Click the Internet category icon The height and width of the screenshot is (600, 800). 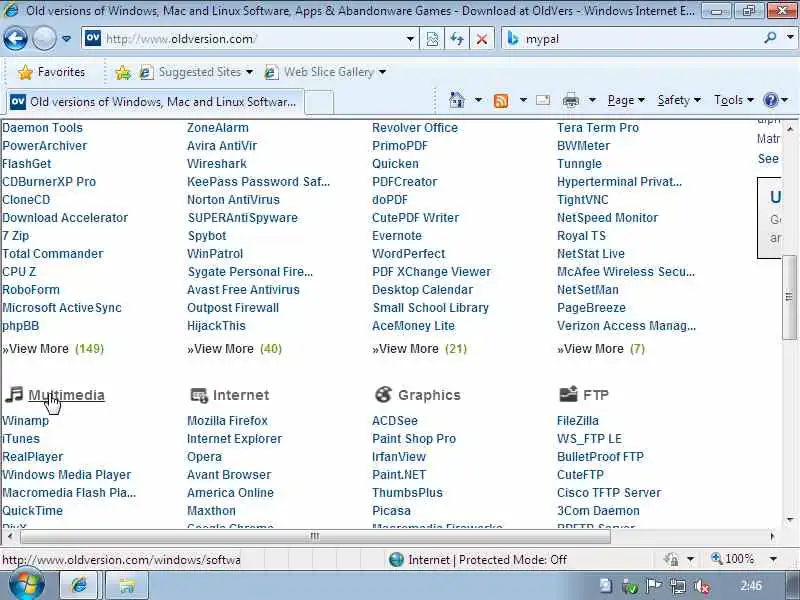click(198, 395)
